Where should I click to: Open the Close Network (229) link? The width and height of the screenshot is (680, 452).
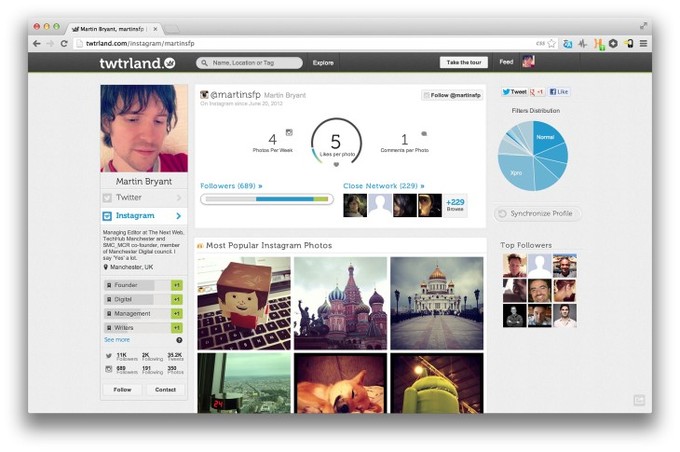(x=384, y=186)
